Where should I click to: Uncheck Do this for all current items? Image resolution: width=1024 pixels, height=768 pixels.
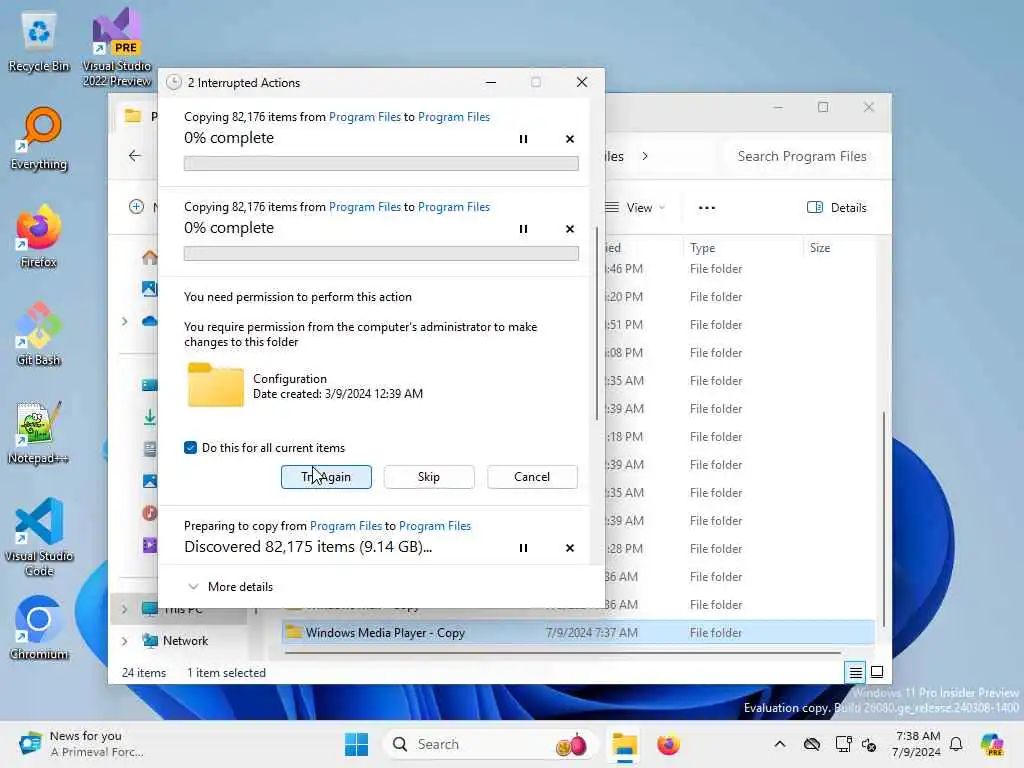tap(190, 447)
